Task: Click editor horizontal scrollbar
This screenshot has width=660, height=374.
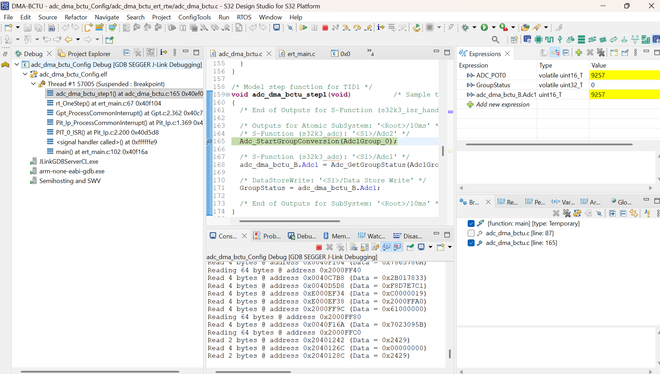Action: click(290, 221)
